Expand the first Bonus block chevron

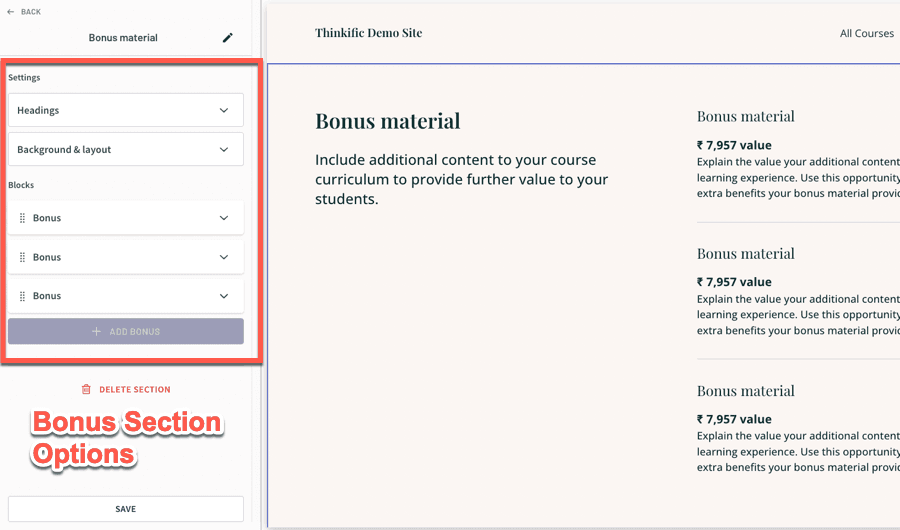click(224, 218)
